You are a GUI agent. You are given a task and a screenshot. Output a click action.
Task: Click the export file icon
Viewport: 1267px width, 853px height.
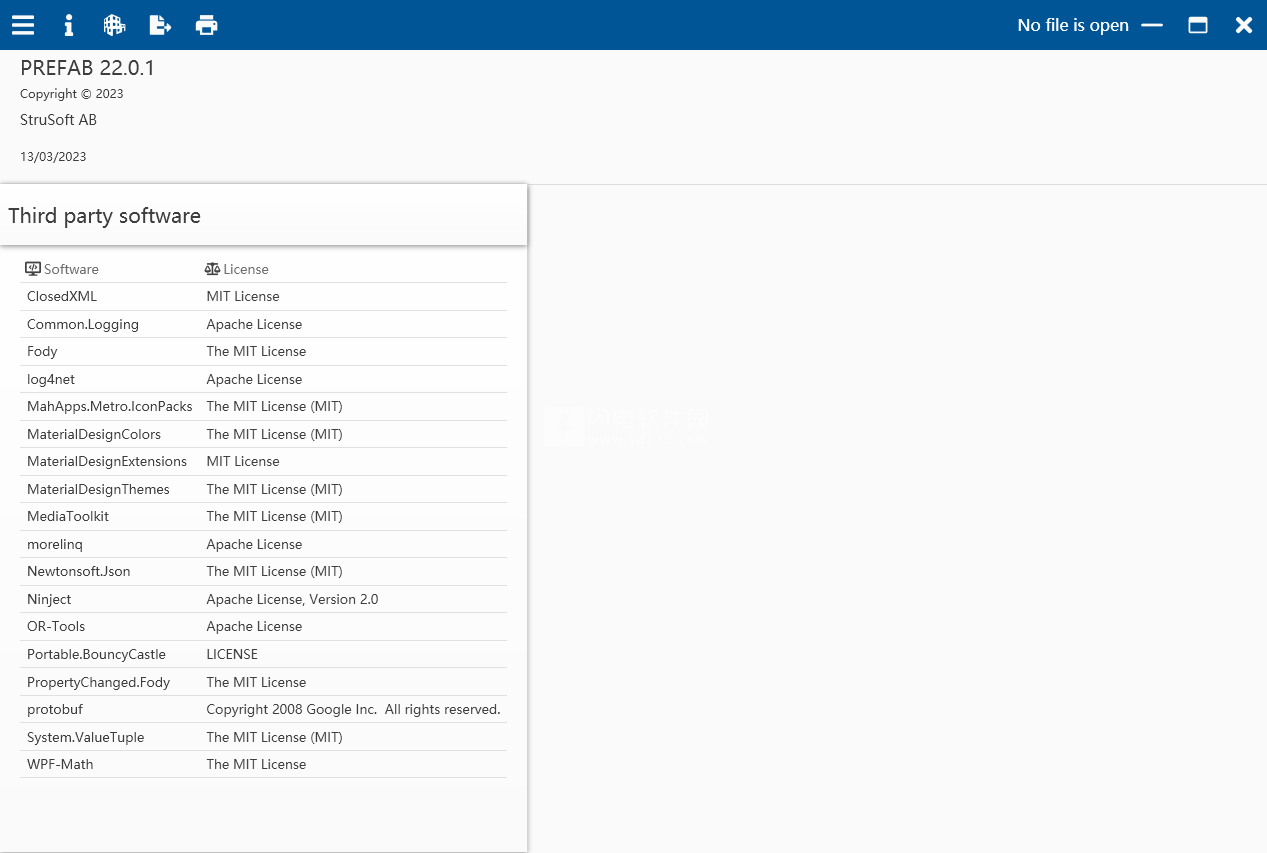pos(160,25)
